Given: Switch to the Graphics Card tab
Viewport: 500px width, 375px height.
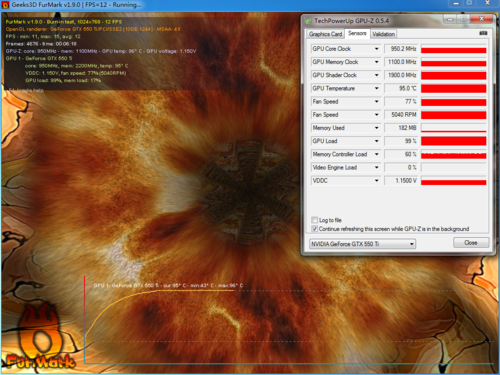Looking at the screenshot, I should click(325, 34).
